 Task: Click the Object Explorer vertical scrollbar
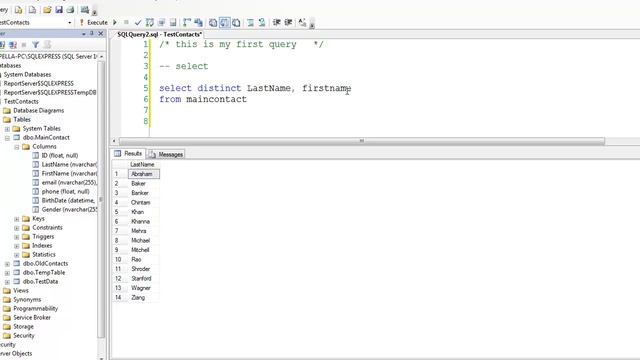point(101,199)
